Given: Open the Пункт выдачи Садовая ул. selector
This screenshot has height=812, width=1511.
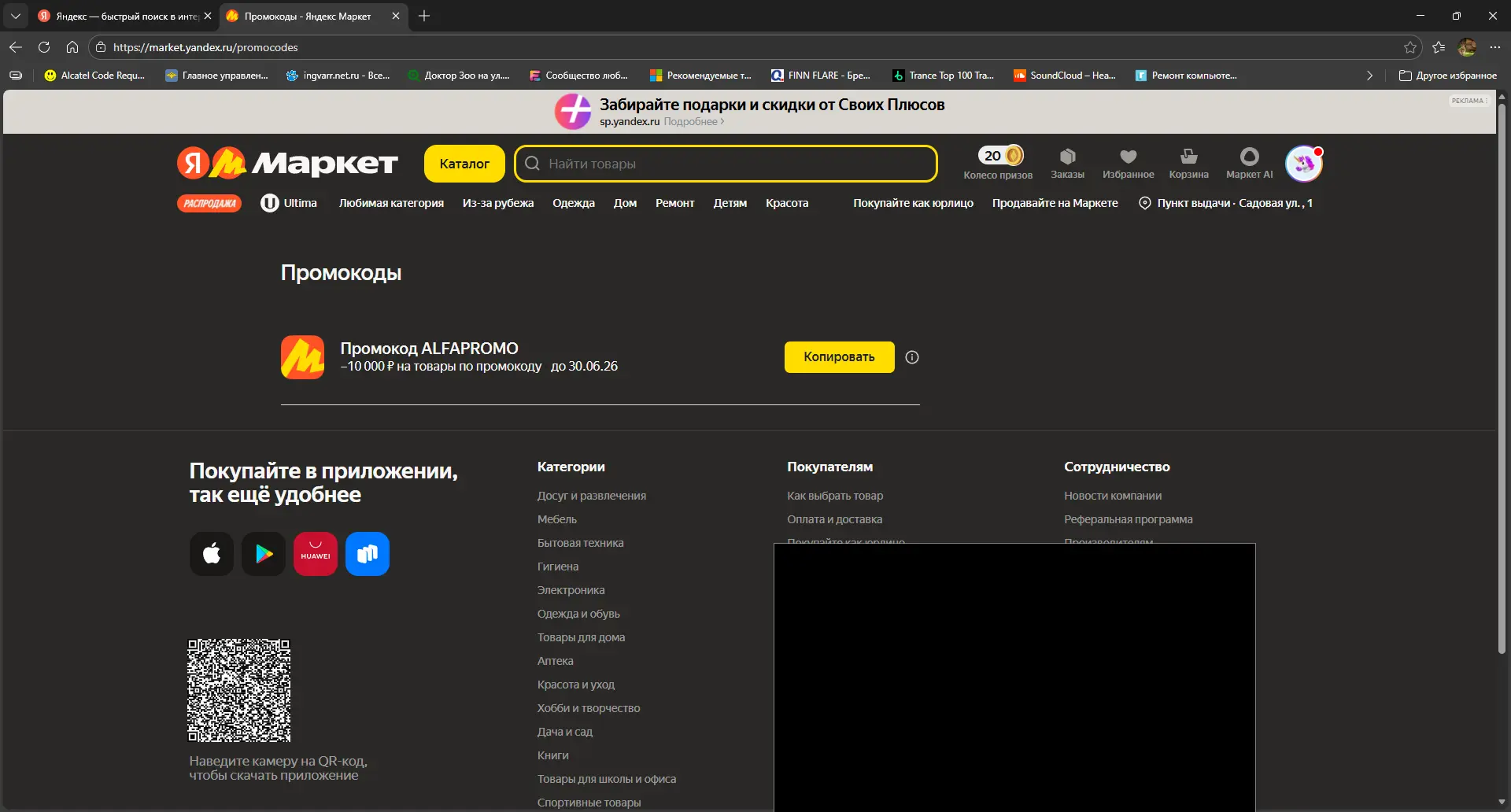Looking at the screenshot, I should pos(1226,203).
